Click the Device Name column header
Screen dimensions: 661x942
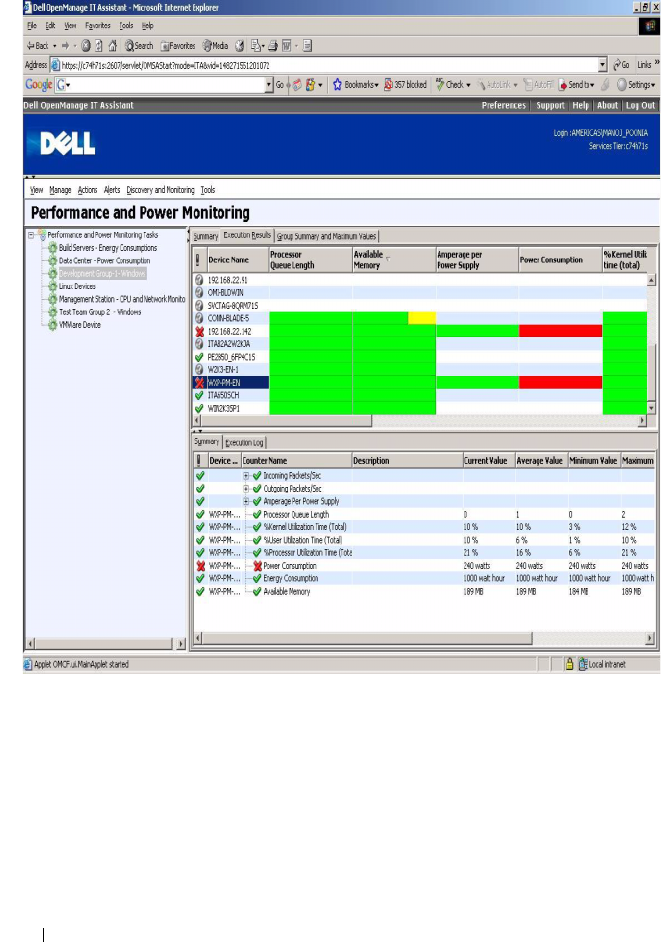[x=237, y=260]
